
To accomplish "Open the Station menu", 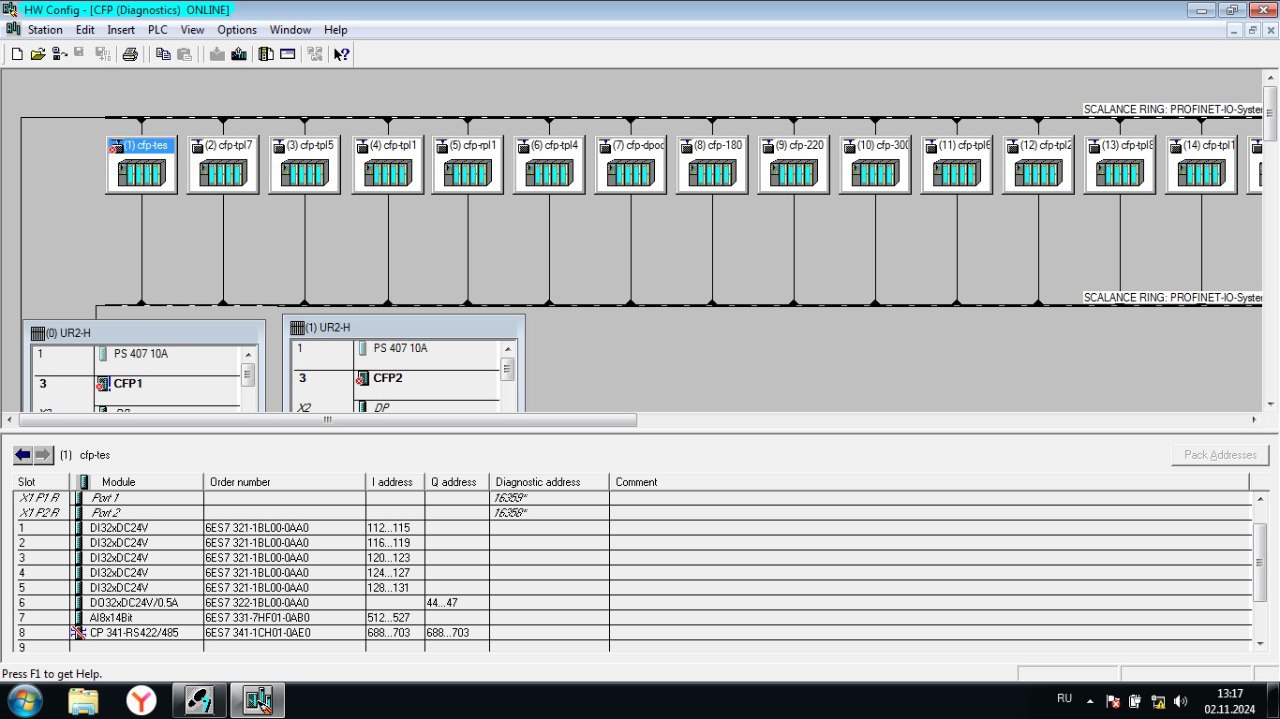I will [x=45, y=30].
